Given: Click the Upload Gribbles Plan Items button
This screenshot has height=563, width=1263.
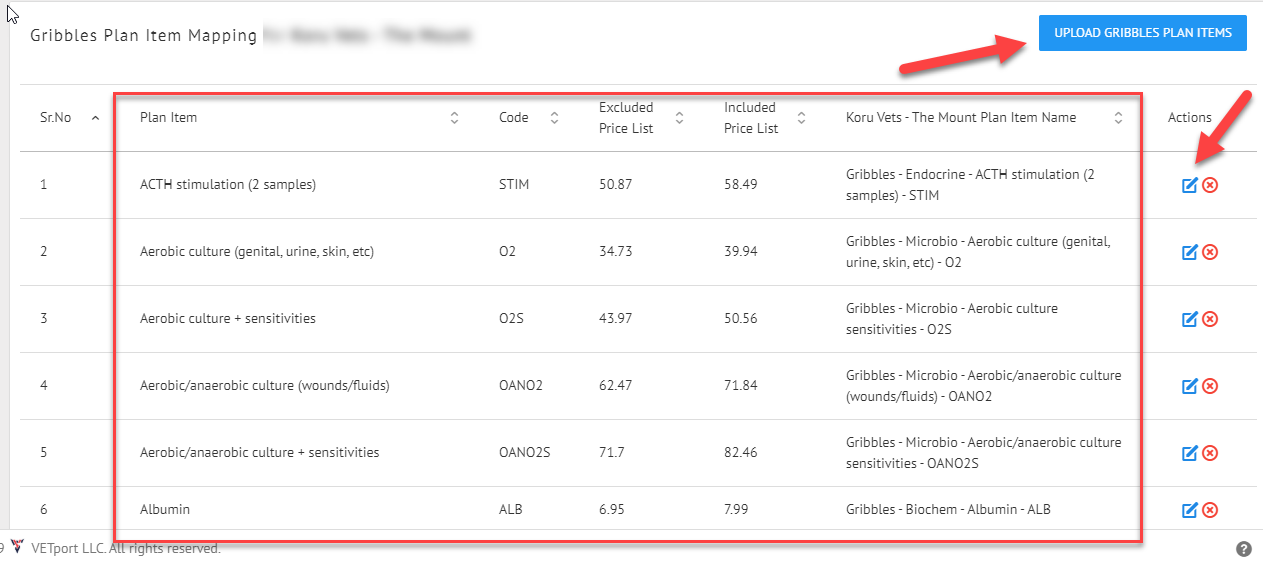Looking at the screenshot, I should pyautogui.click(x=1142, y=33).
